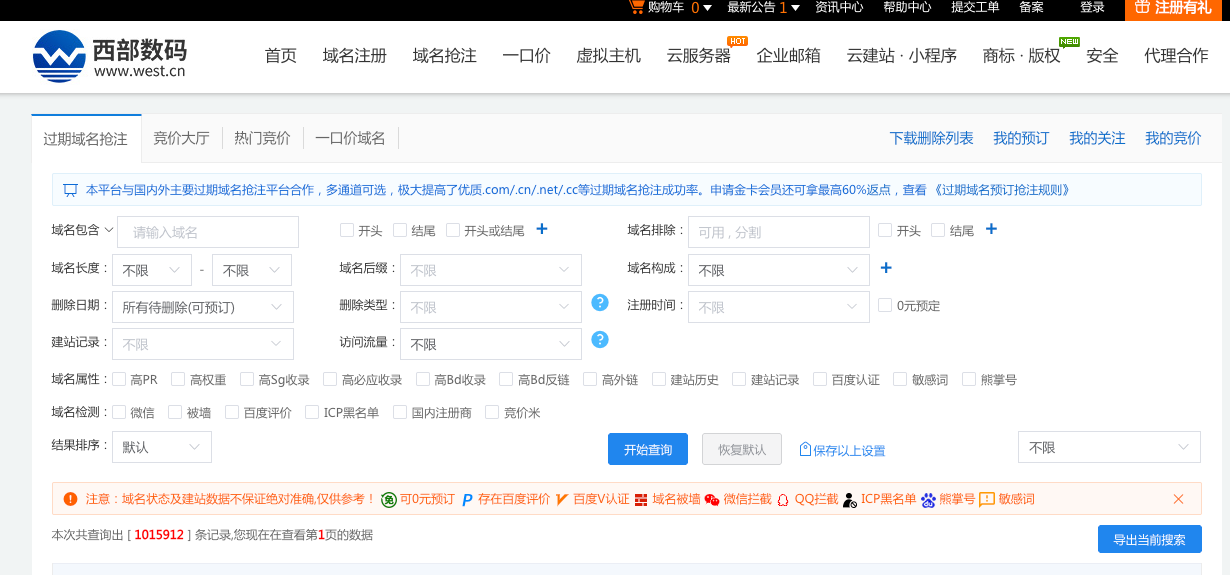This screenshot has height=575, width=1230.
Task: Click the announcement icon in blue info bar
Action: (x=70, y=190)
